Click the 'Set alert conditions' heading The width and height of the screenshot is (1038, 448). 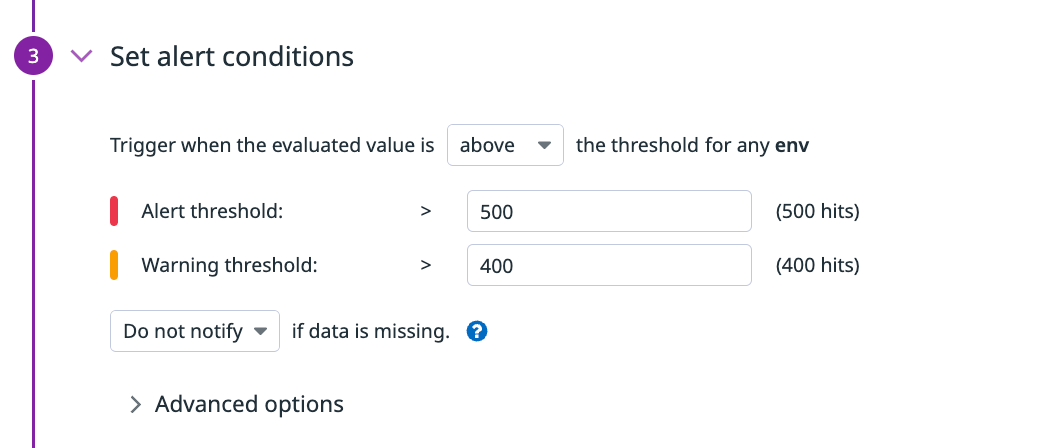[x=232, y=56]
